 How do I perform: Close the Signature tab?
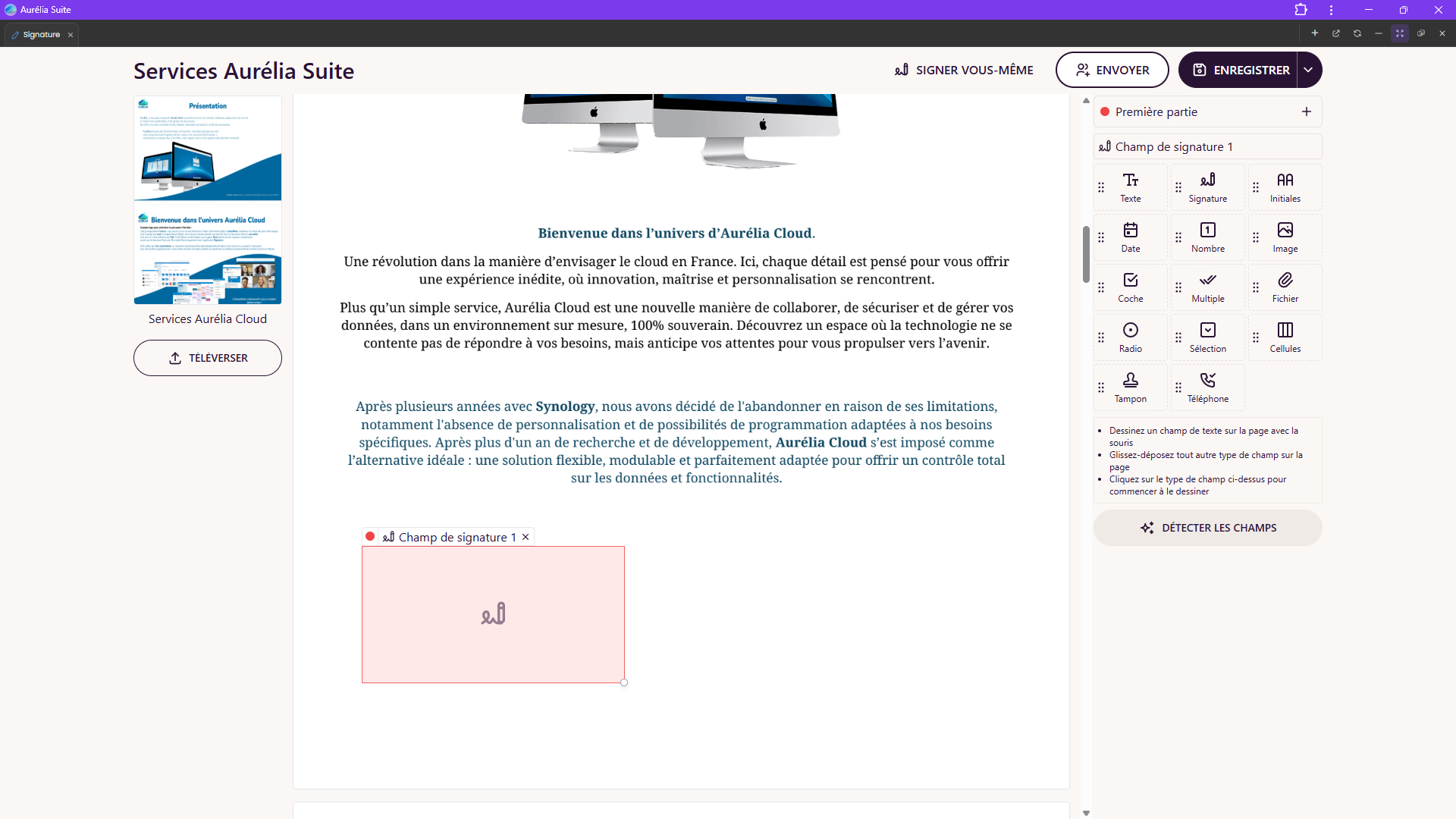click(x=71, y=35)
